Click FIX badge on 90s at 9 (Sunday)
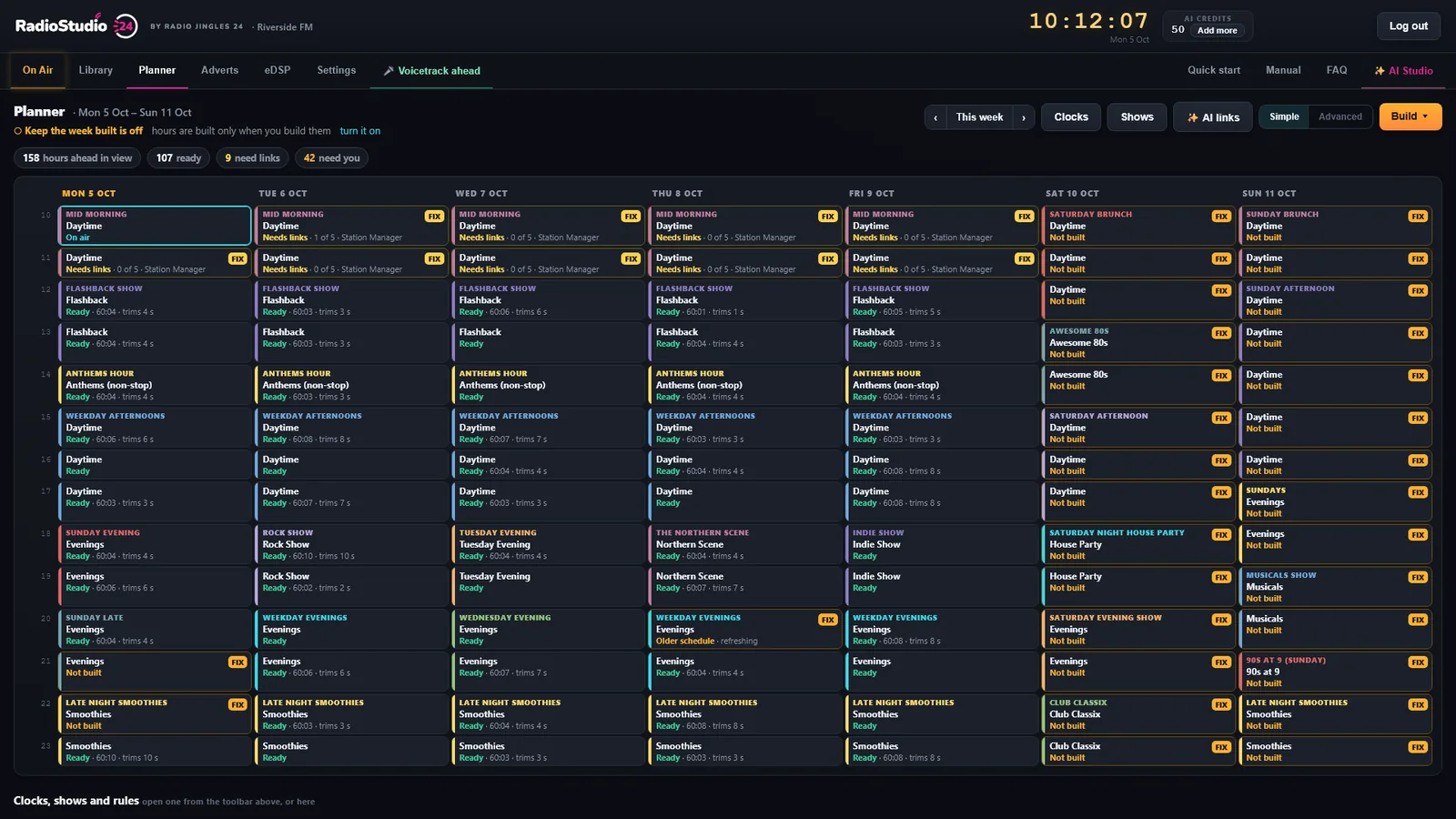This screenshot has width=1456, height=819. pos(1418,662)
